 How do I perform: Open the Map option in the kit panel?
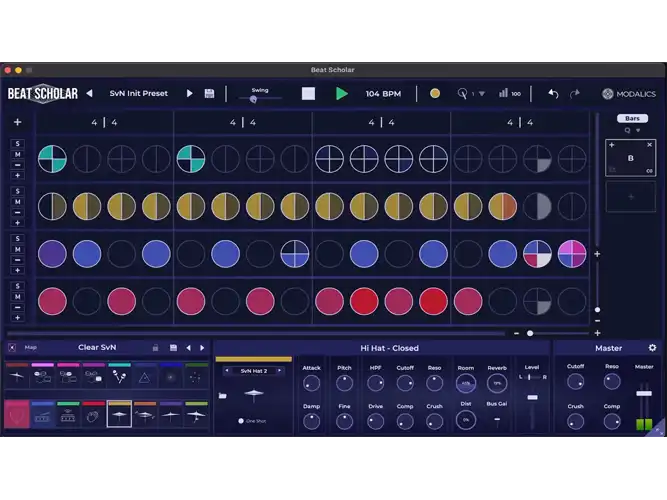[x=30, y=348]
